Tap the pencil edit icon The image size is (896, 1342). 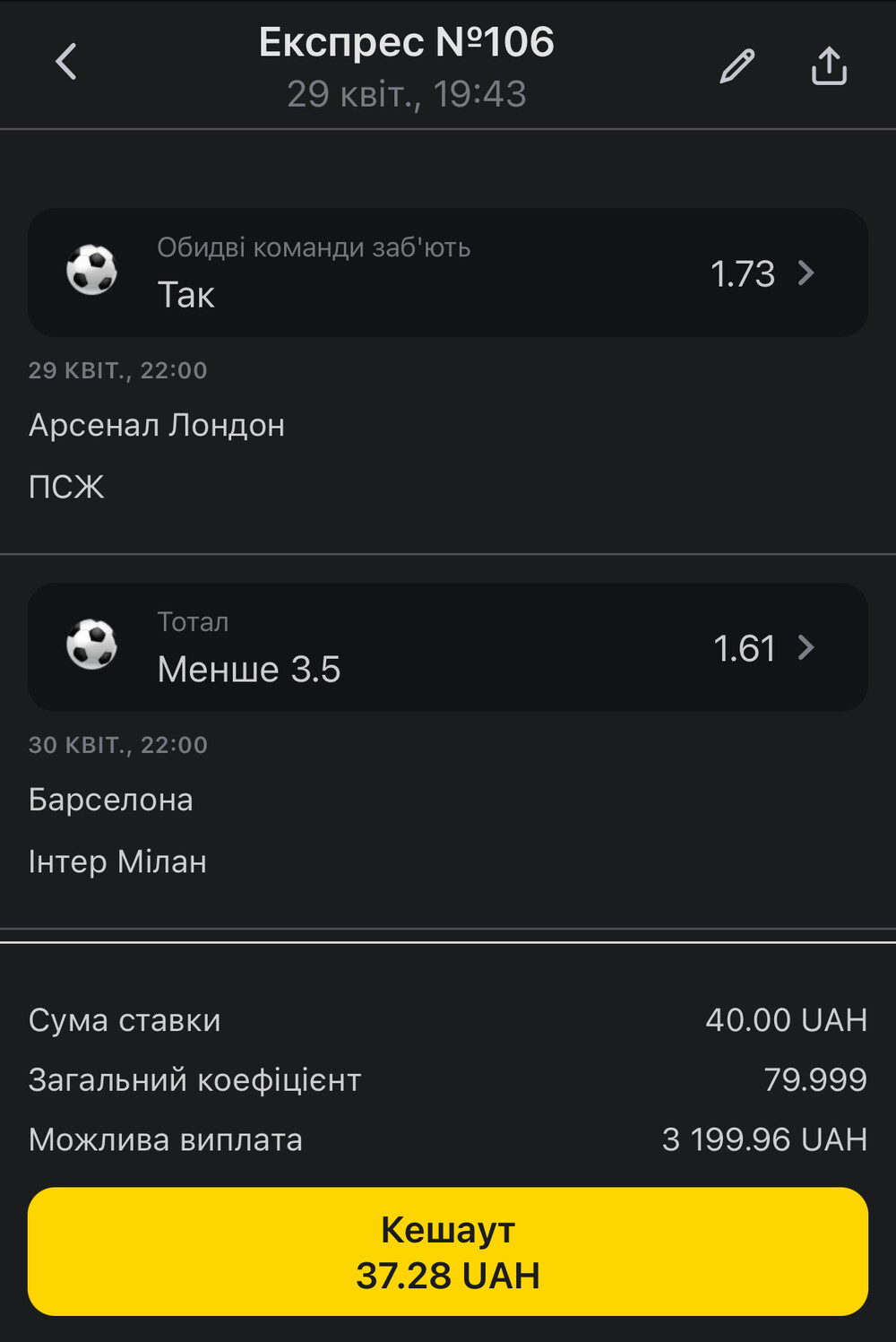coord(737,65)
